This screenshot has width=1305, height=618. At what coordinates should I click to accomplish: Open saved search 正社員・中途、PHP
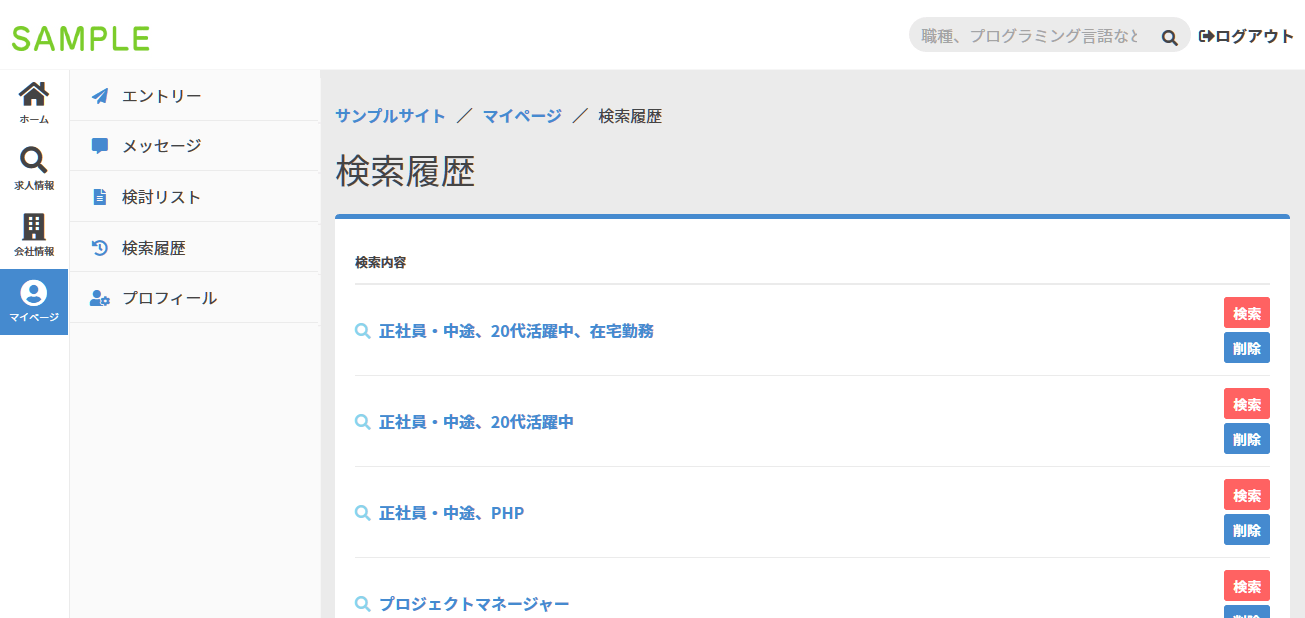coord(451,512)
